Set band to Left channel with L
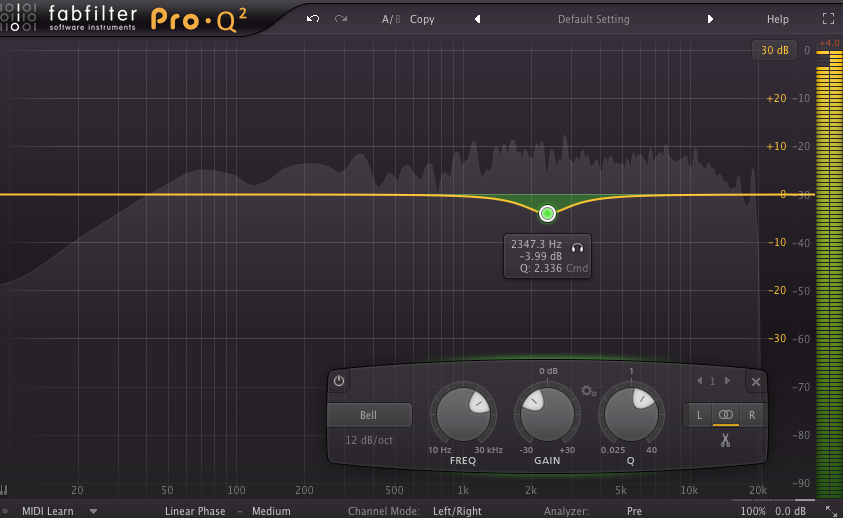This screenshot has height=518, width=843. point(699,415)
